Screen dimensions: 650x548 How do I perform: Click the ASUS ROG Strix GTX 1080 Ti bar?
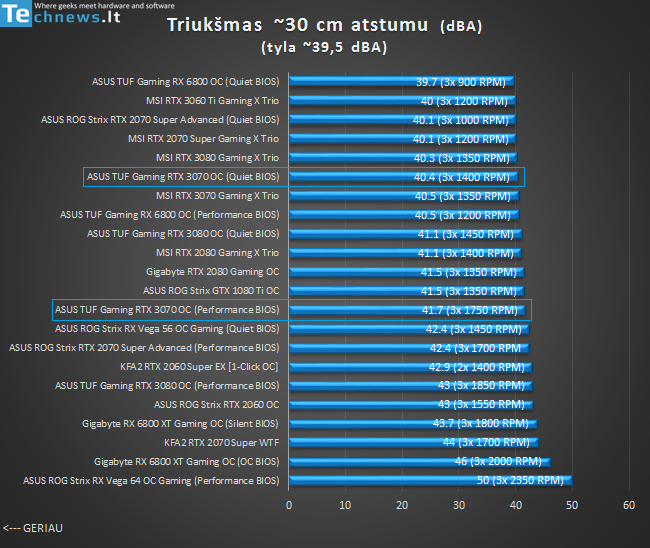coord(407,291)
